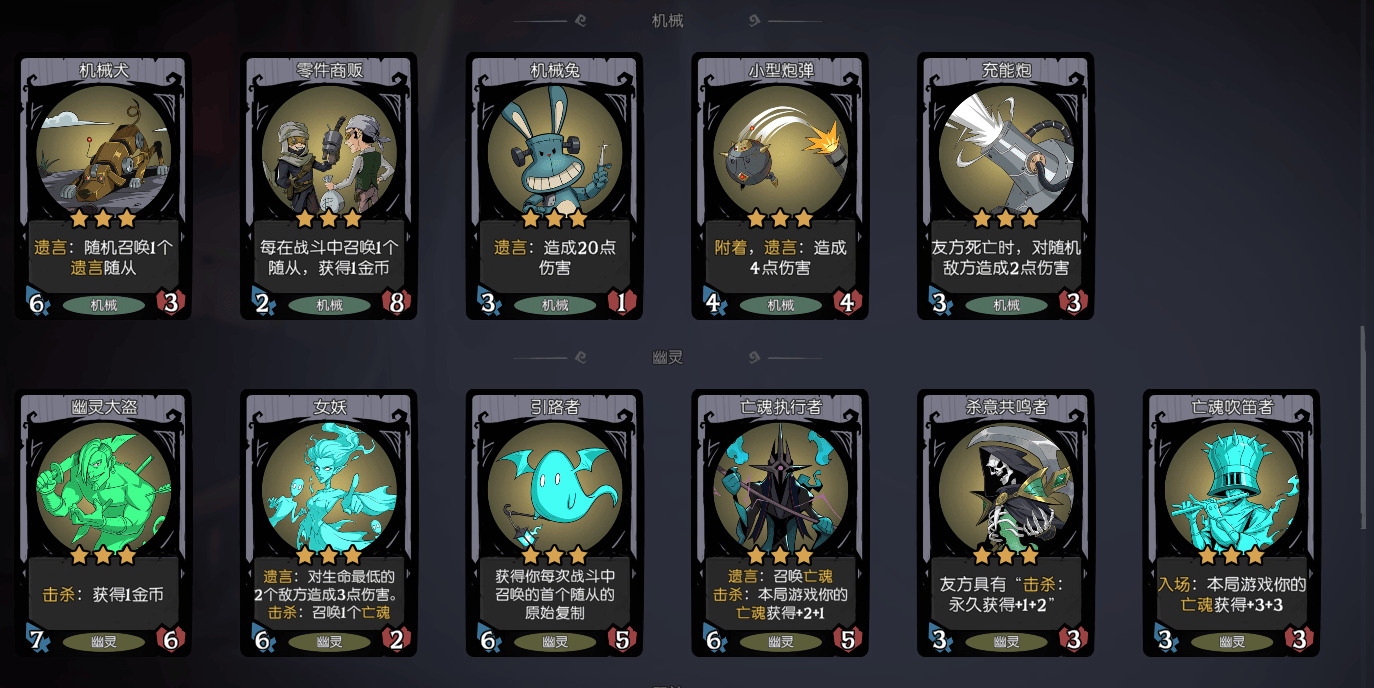Select the 小型炮弹 bomb illustration
The image size is (1374, 688).
(781, 150)
